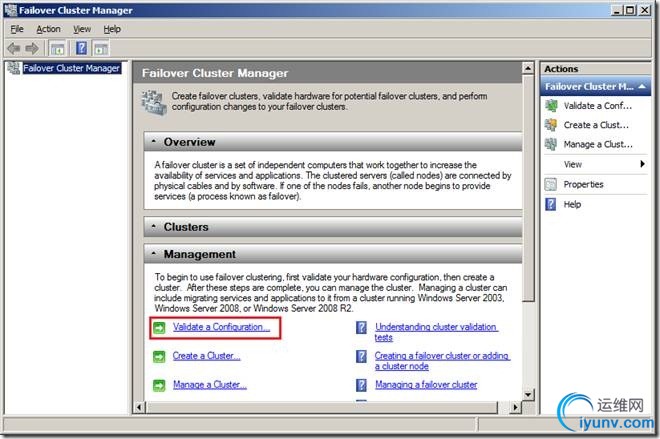Viewport: 660px width, 439px height.
Task: Click the Back arrow toolbar icon
Action: (14, 48)
